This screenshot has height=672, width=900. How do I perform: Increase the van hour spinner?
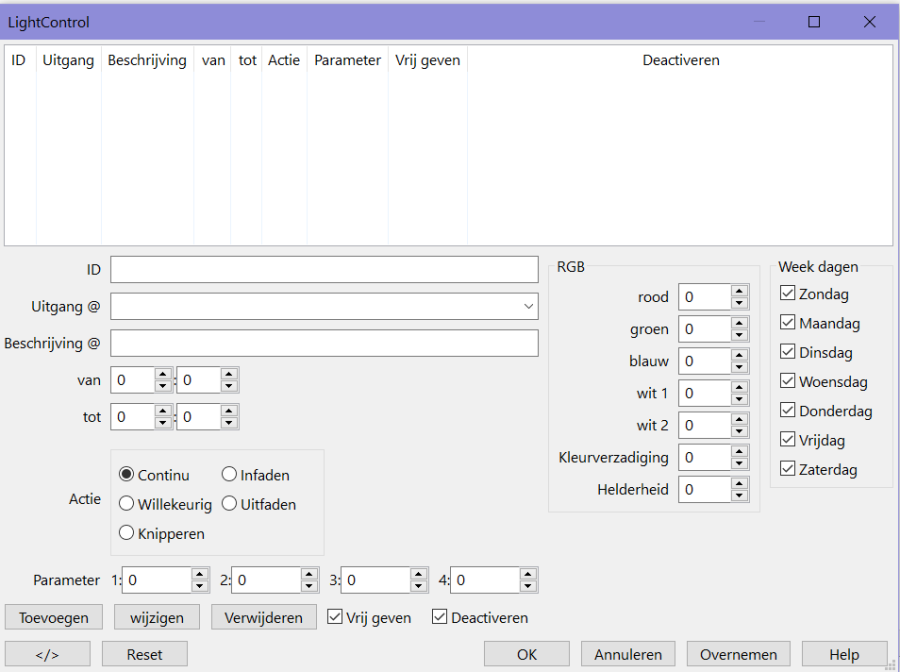(163, 375)
